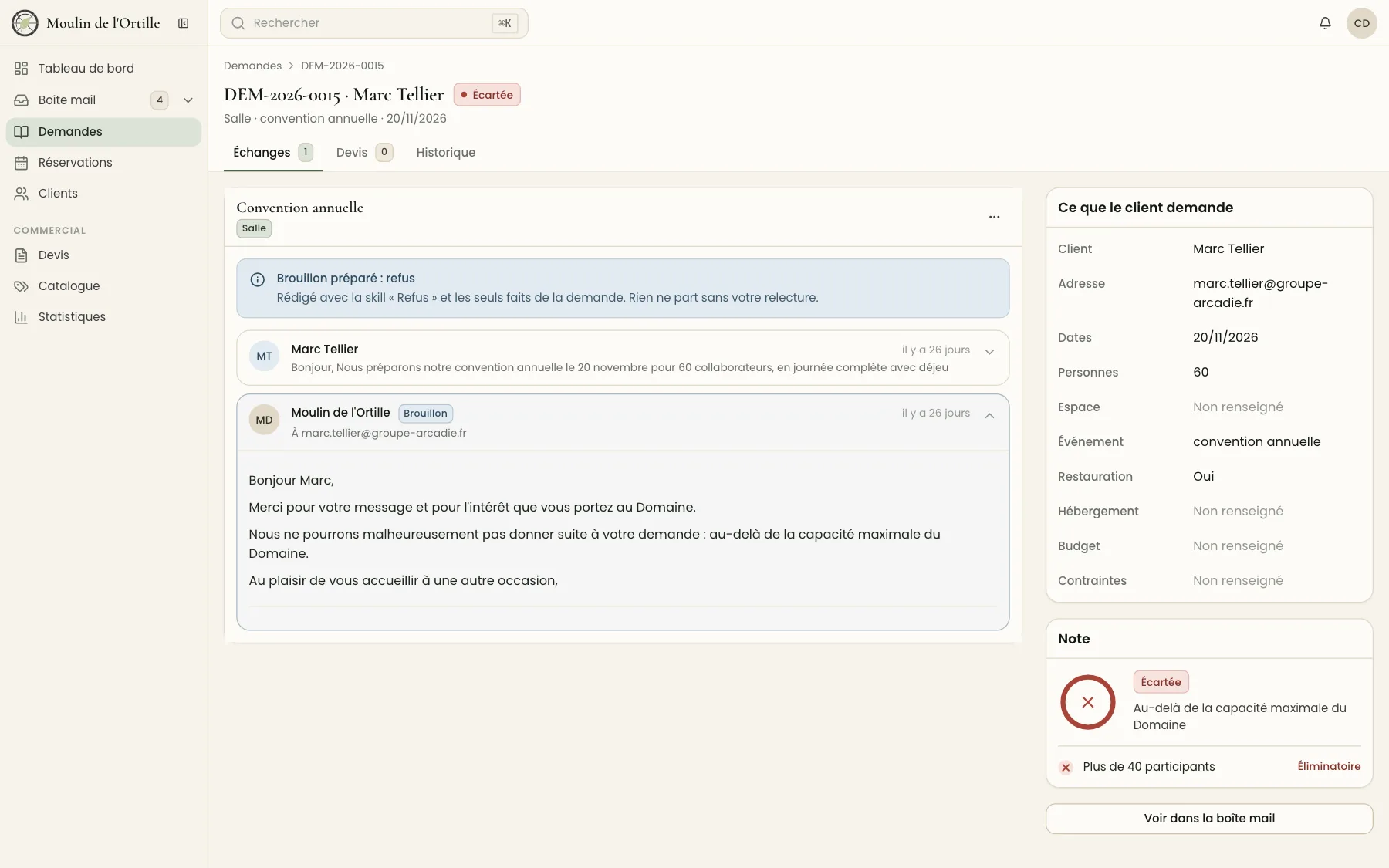Go to Demandes in sidebar

pos(103,131)
